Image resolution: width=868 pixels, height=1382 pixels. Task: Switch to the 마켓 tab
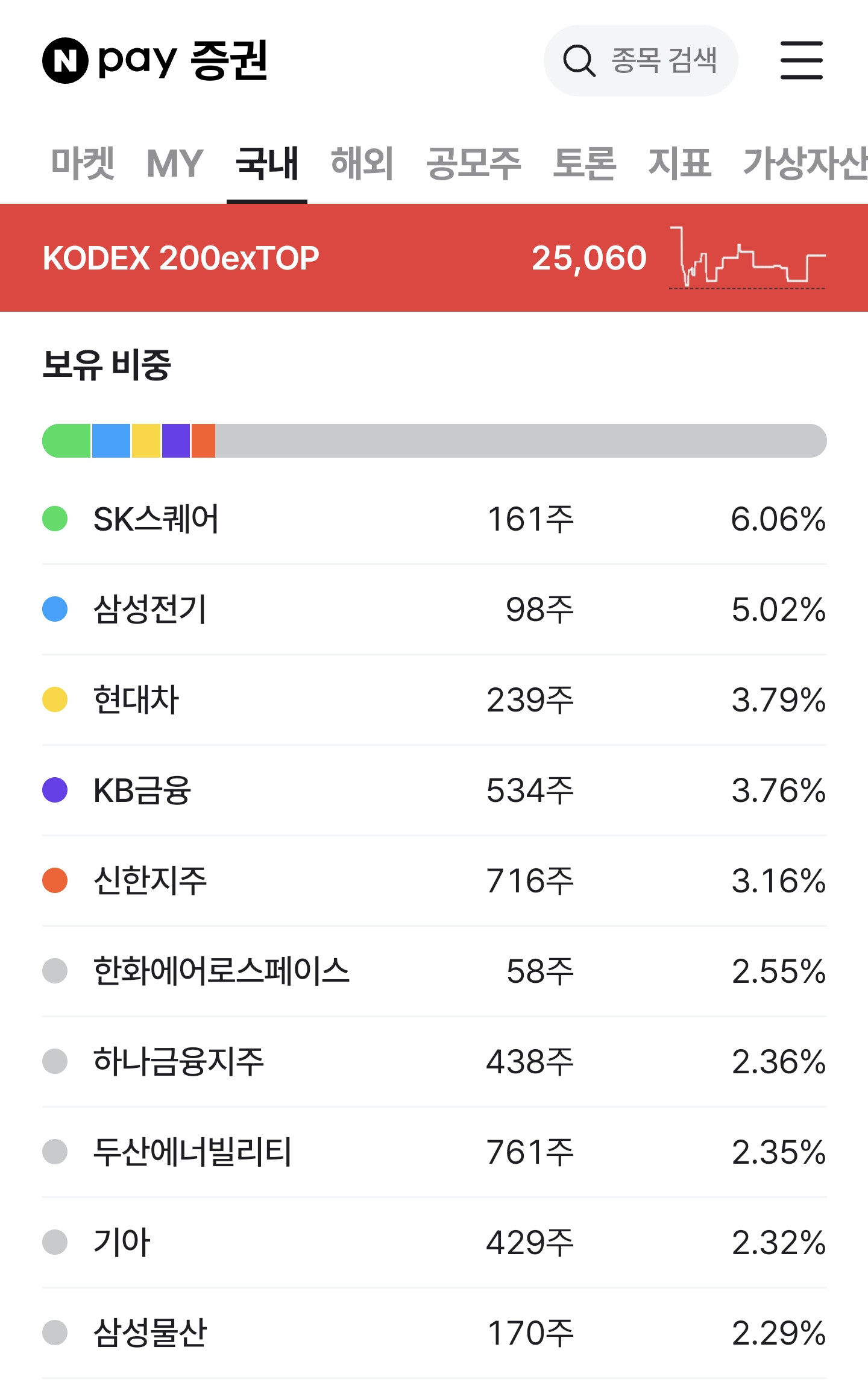[83, 163]
